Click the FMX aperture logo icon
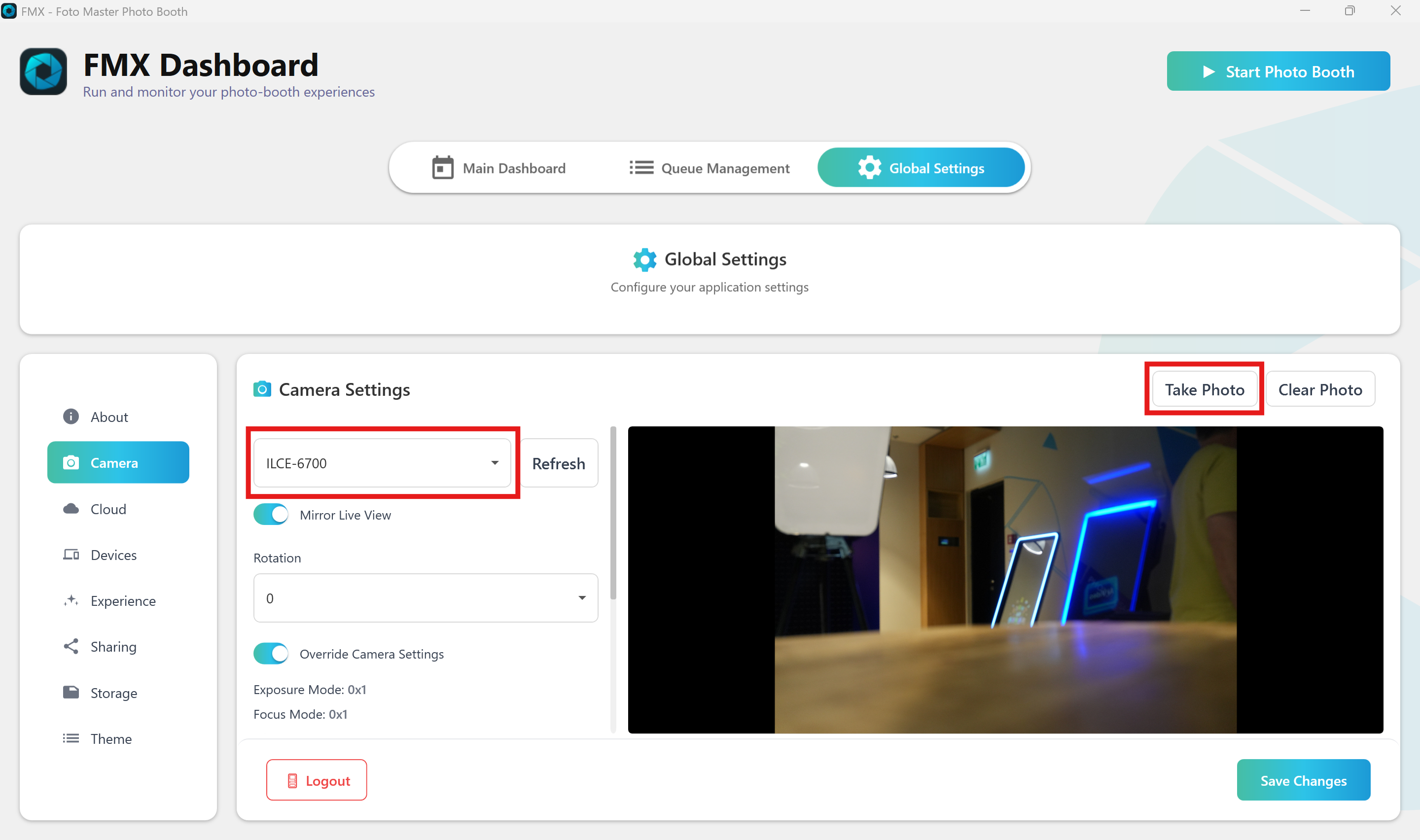The width and height of the screenshot is (1420, 840). click(43, 72)
